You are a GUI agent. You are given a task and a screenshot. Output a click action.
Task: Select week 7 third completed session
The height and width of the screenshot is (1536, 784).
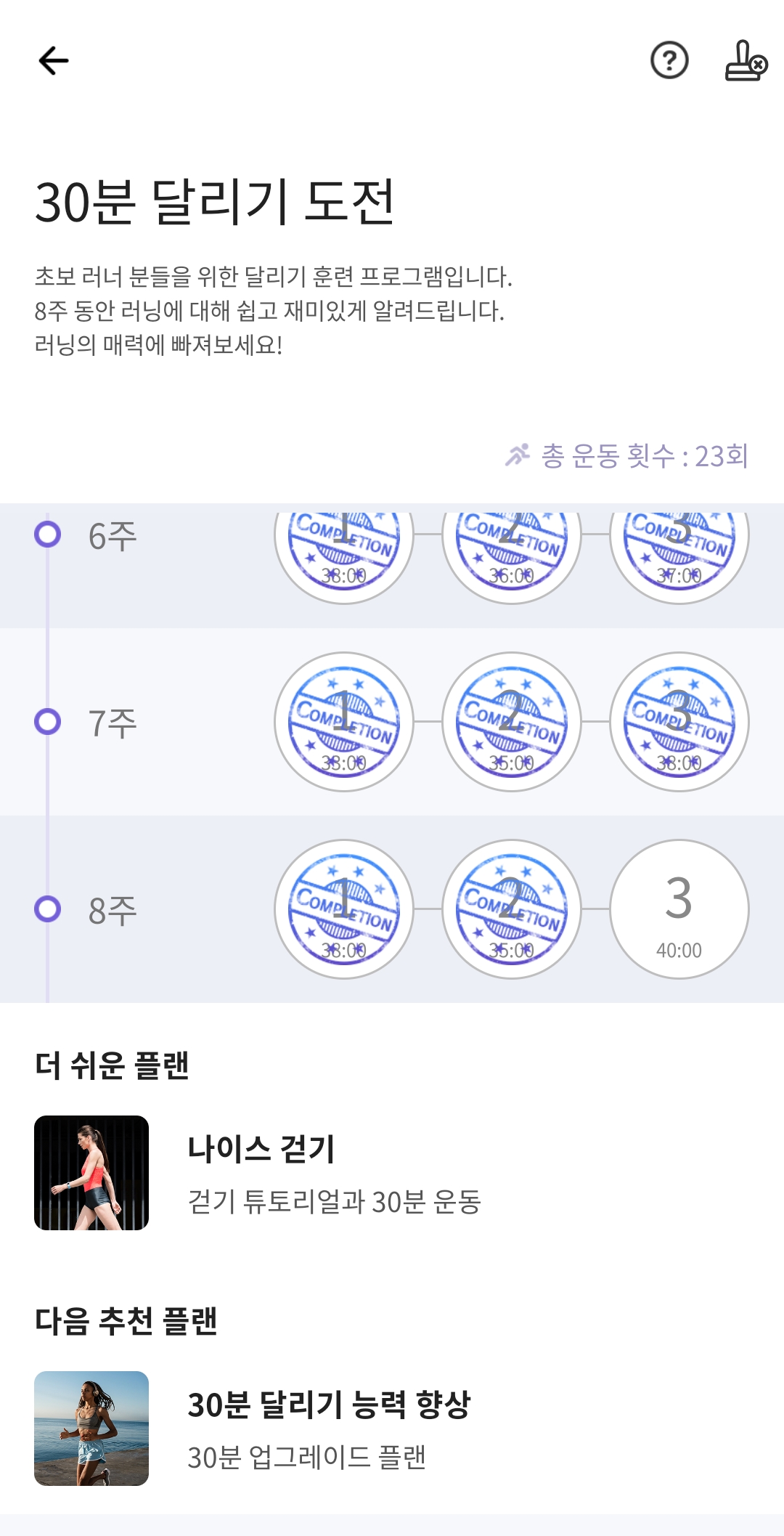(x=679, y=722)
